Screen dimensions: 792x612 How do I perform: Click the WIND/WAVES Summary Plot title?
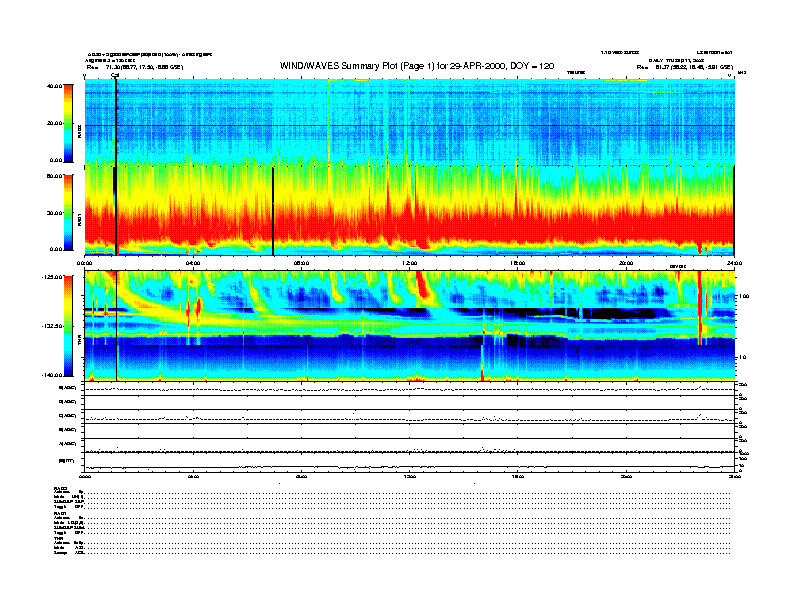click(417, 66)
